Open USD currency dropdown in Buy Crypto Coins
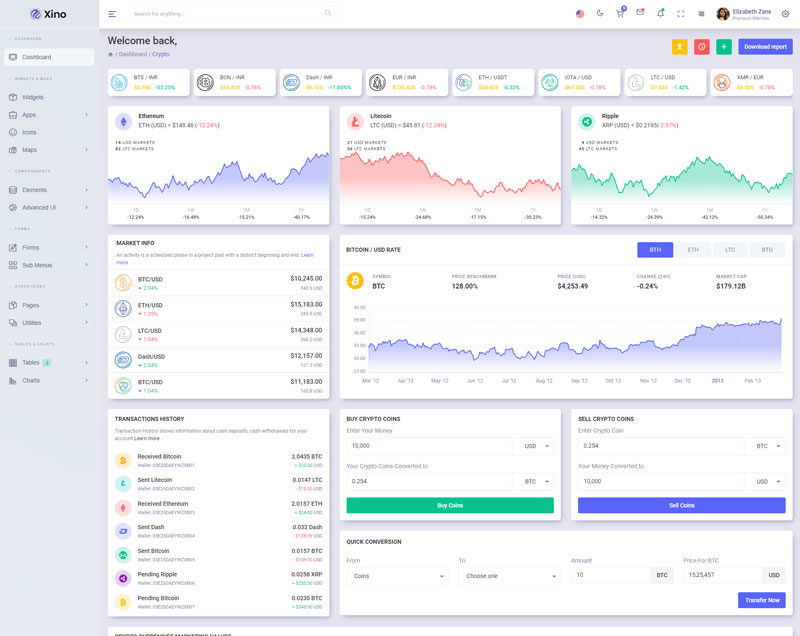The height and width of the screenshot is (636, 800). point(532,446)
